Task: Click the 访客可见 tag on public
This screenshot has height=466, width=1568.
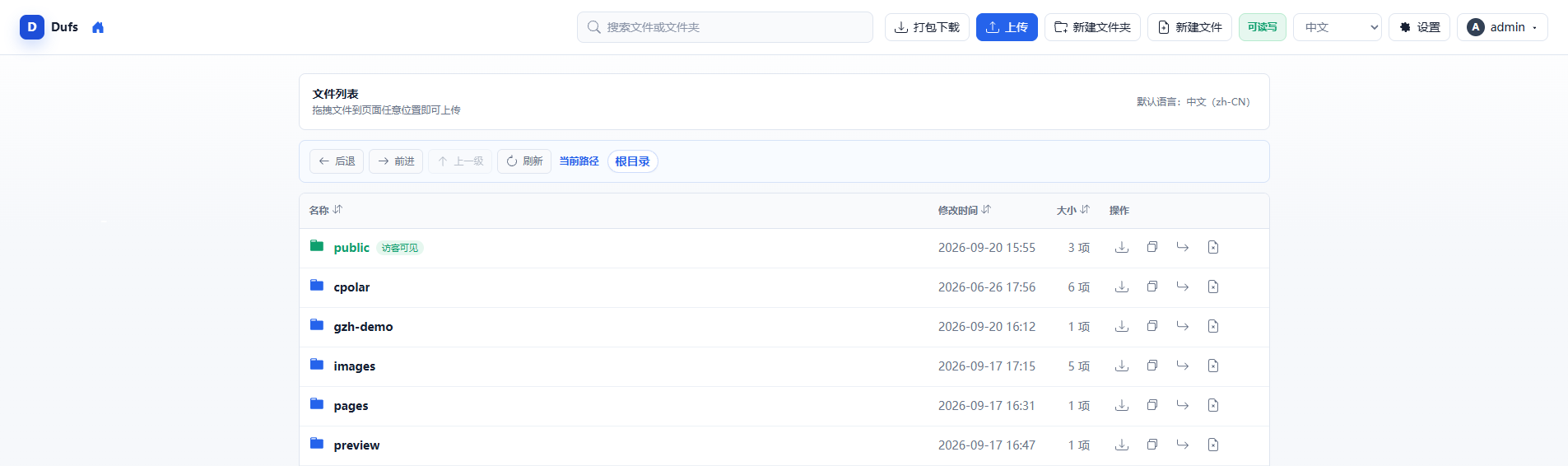Action: tap(400, 248)
